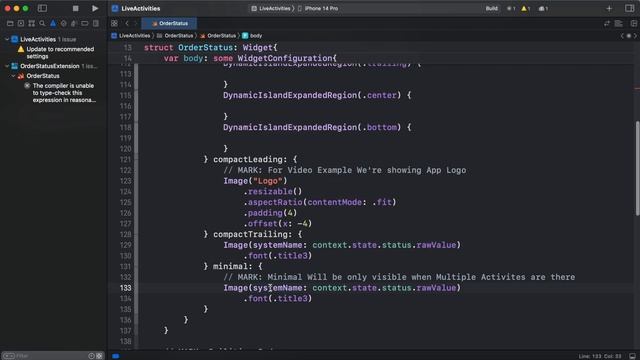This screenshot has height=360, width=640.
Task: Click sticky header 'var body' line
Action: point(250,58)
